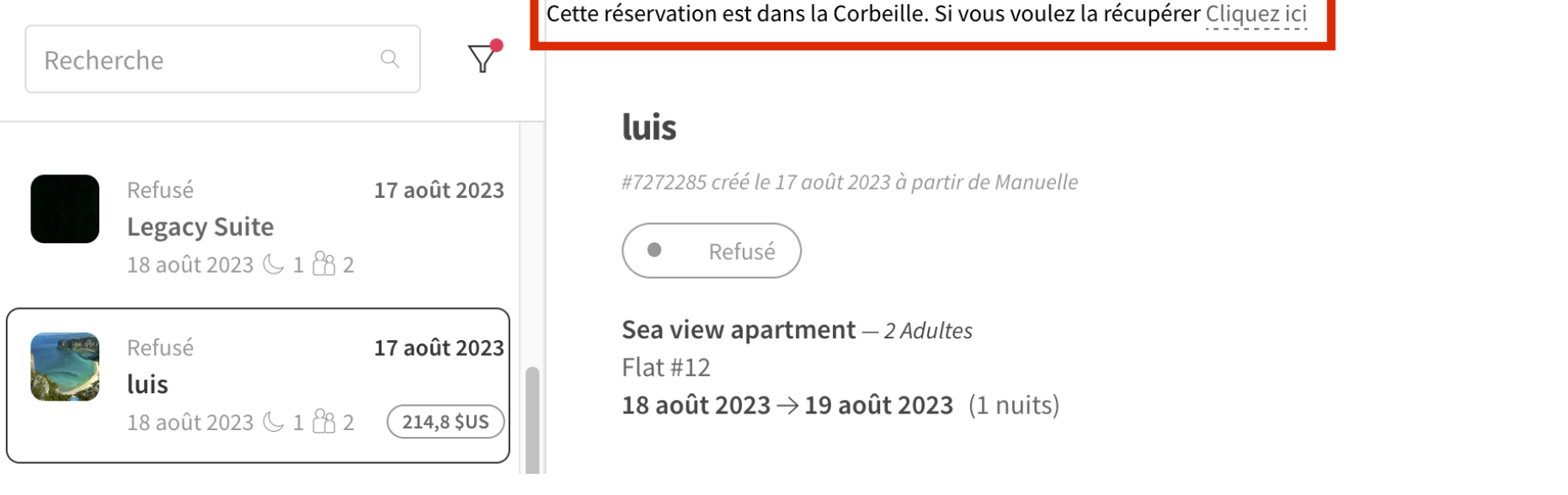Click the search magnifier icon
1568x495 pixels.
coord(390,59)
